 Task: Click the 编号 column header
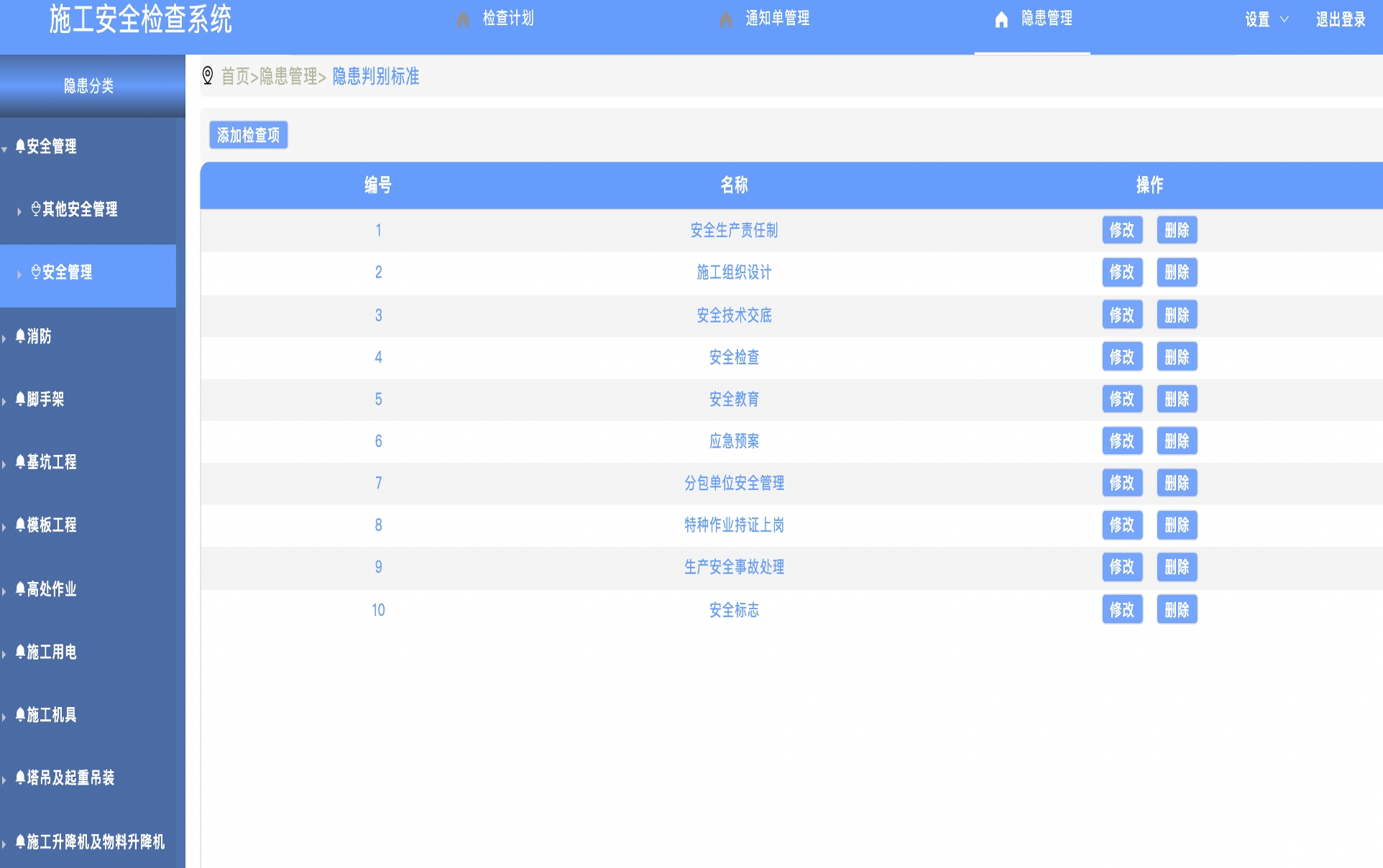tap(378, 185)
